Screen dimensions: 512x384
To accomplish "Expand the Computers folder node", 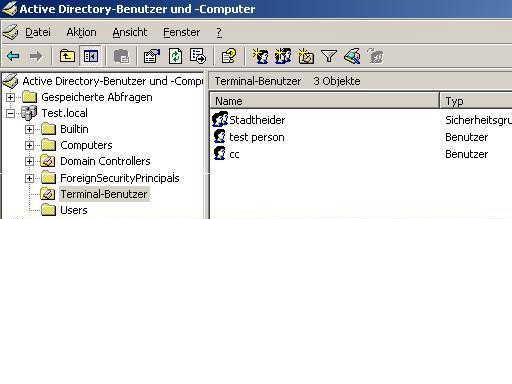I will (29, 145).
